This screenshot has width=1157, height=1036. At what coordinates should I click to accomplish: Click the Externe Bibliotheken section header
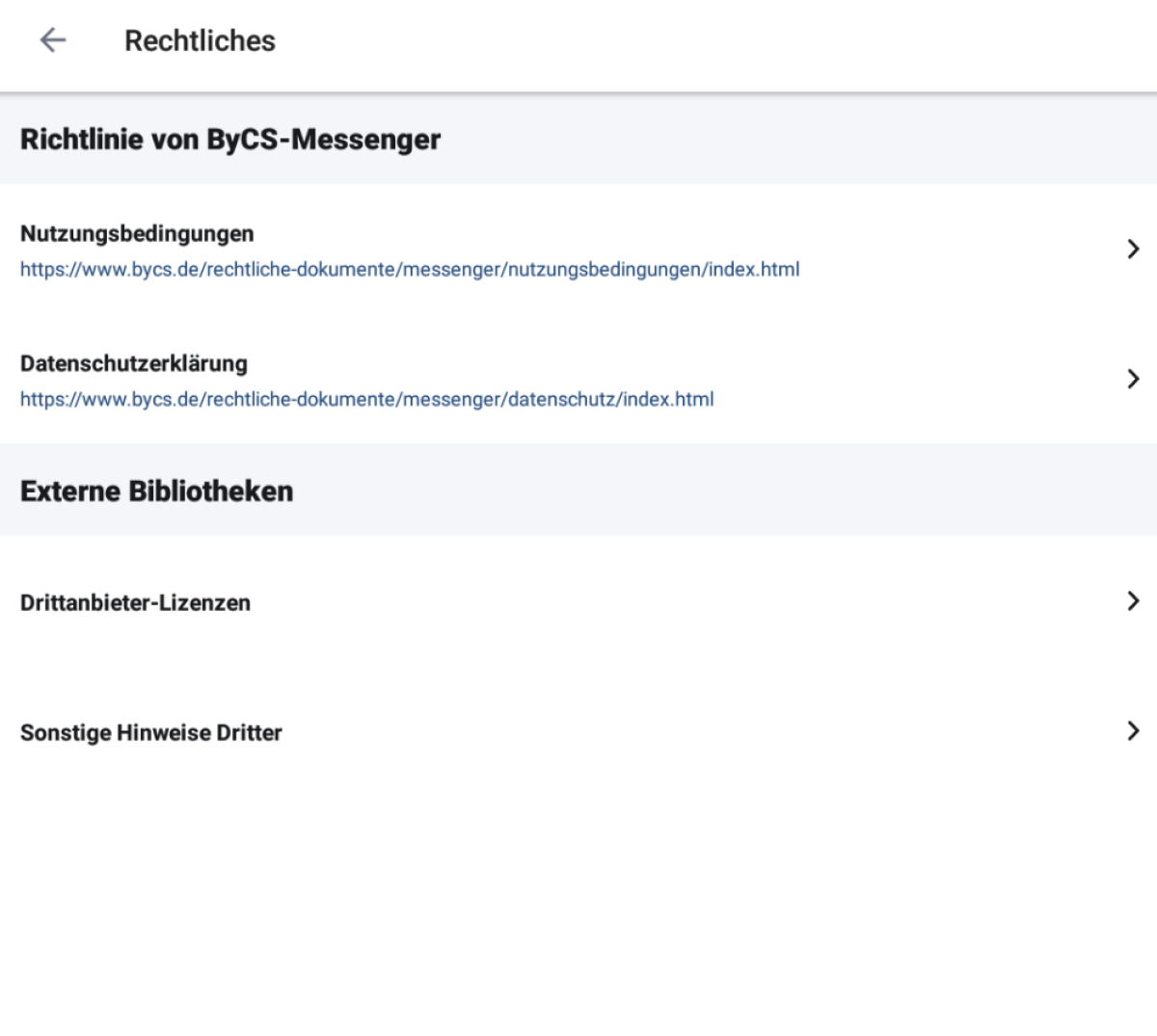(156, 491)
